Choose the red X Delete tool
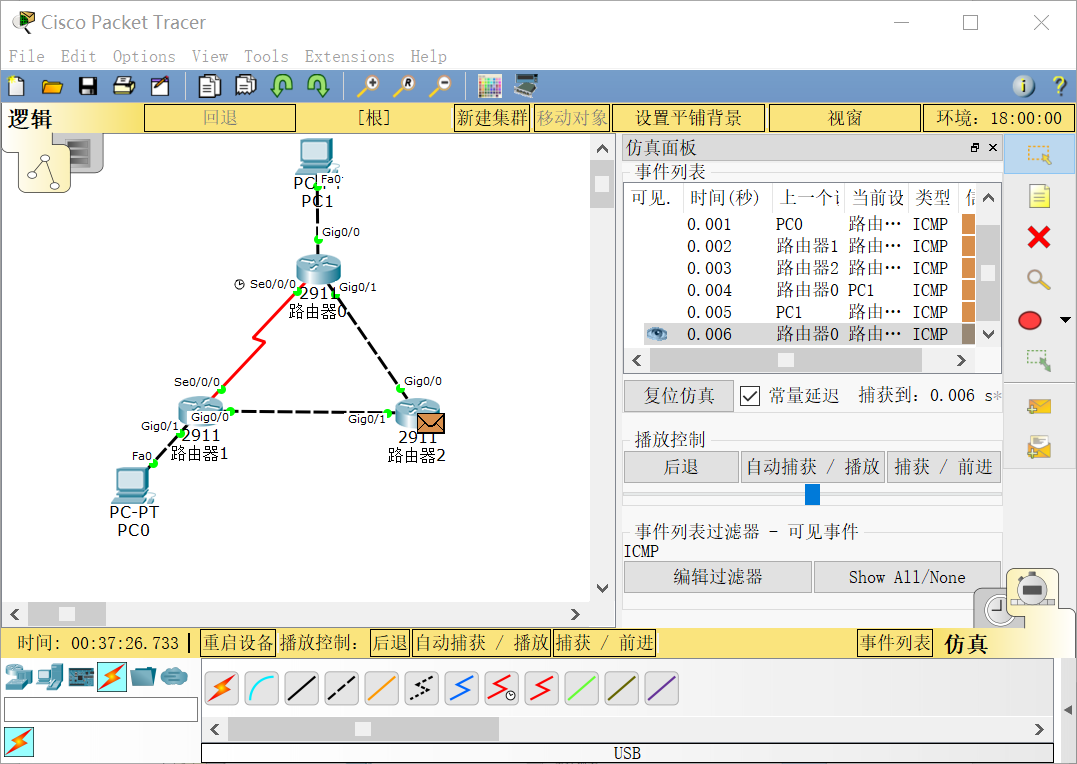 click(x=1039, y=237)
